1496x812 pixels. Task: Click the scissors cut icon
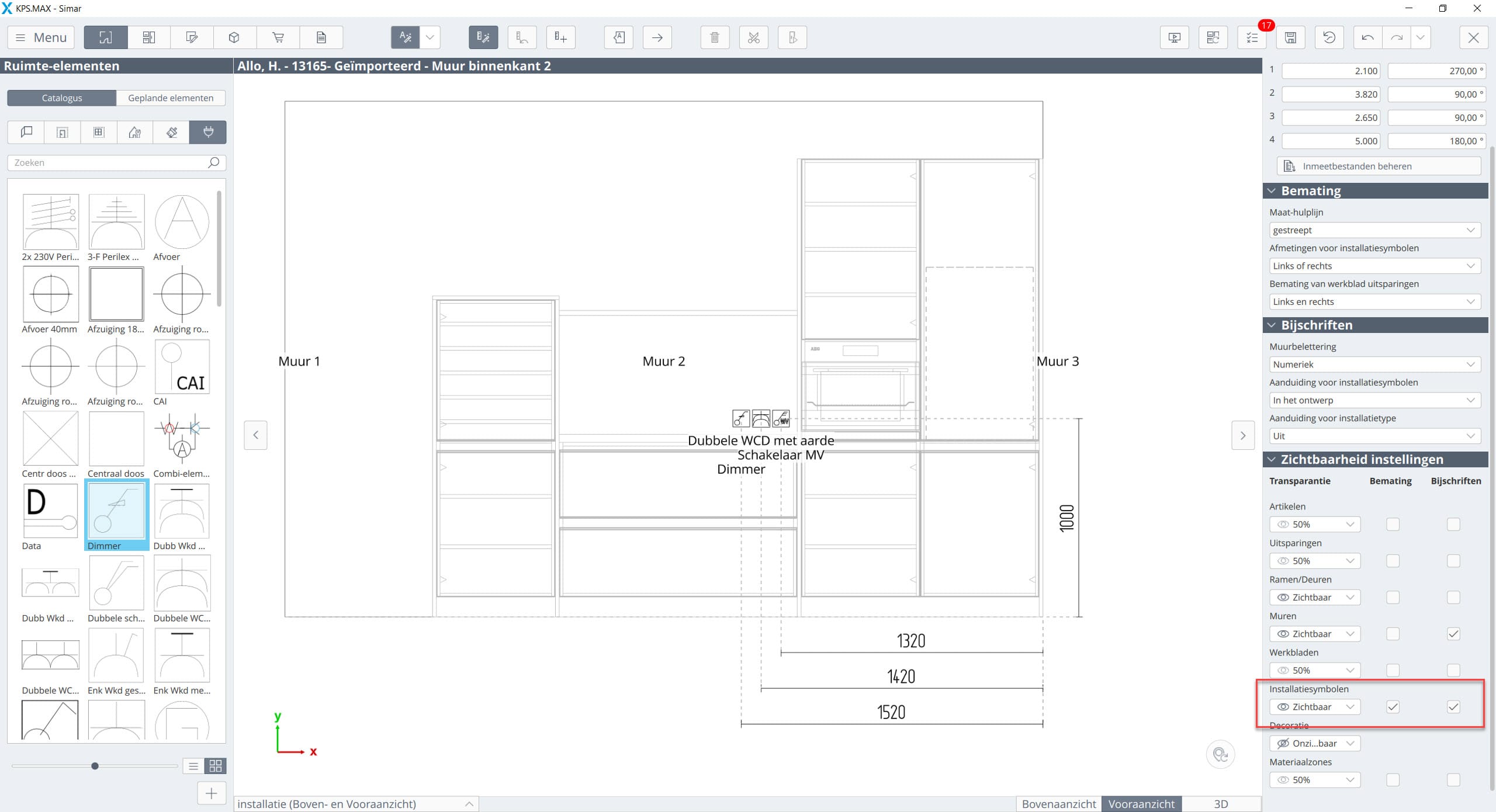click(753, 37)
